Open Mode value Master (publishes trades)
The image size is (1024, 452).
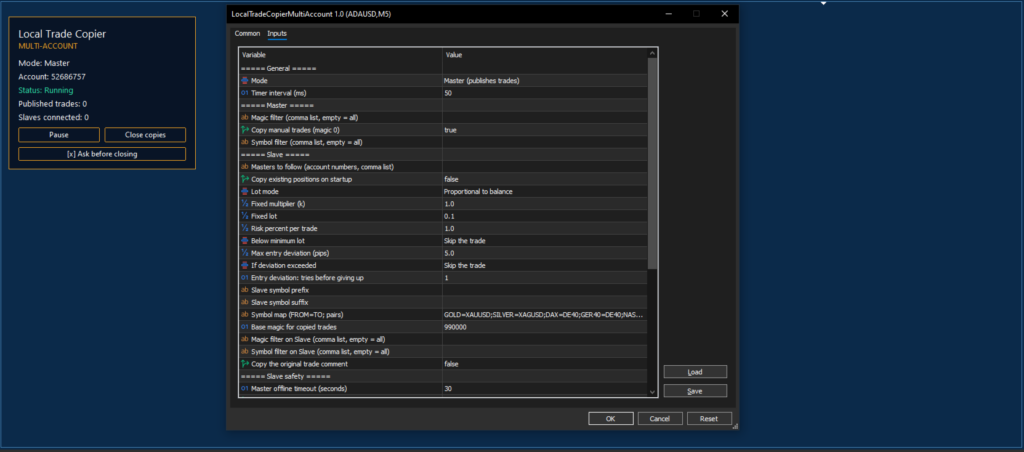click(545, 80)
